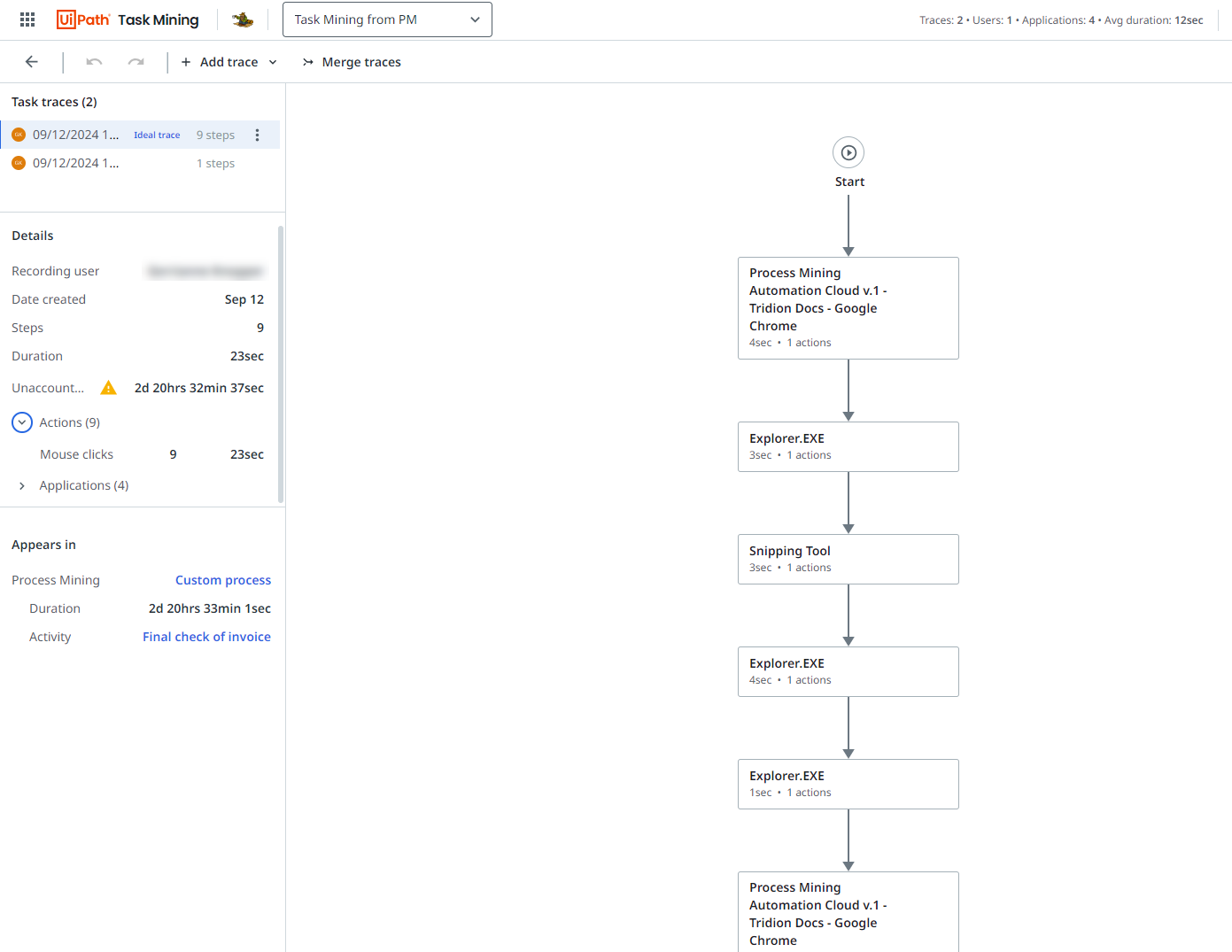Open the Custom process link
This screenshot has height=952, width=1232.
[x=223, y=580]
